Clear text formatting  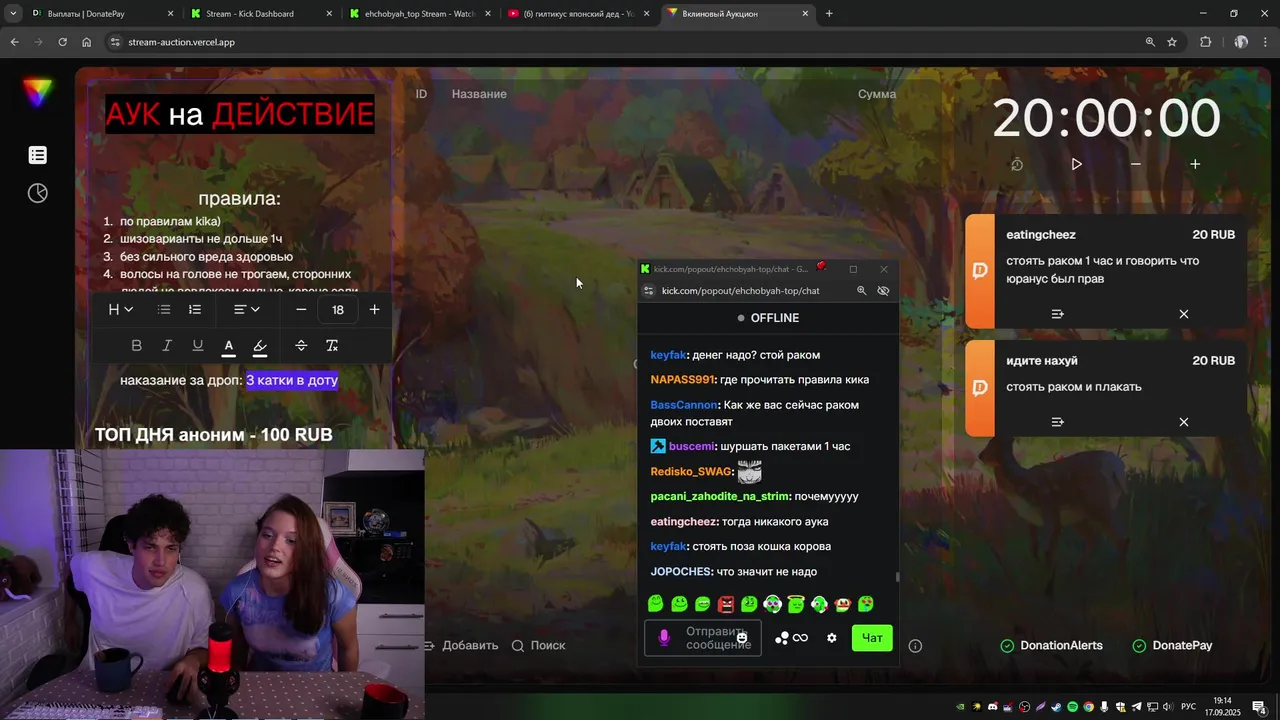(x=332, y=346)
